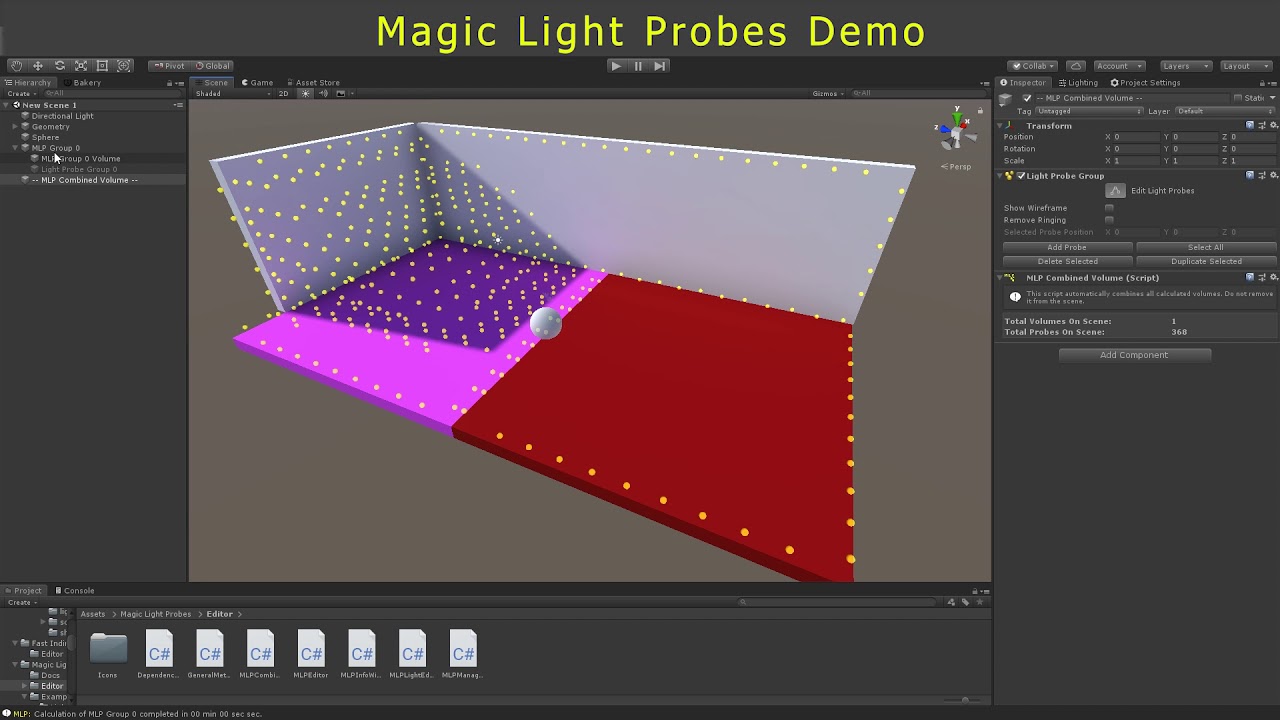Select the Hand tool
The image size is (1280, 720).
(16, 66)
